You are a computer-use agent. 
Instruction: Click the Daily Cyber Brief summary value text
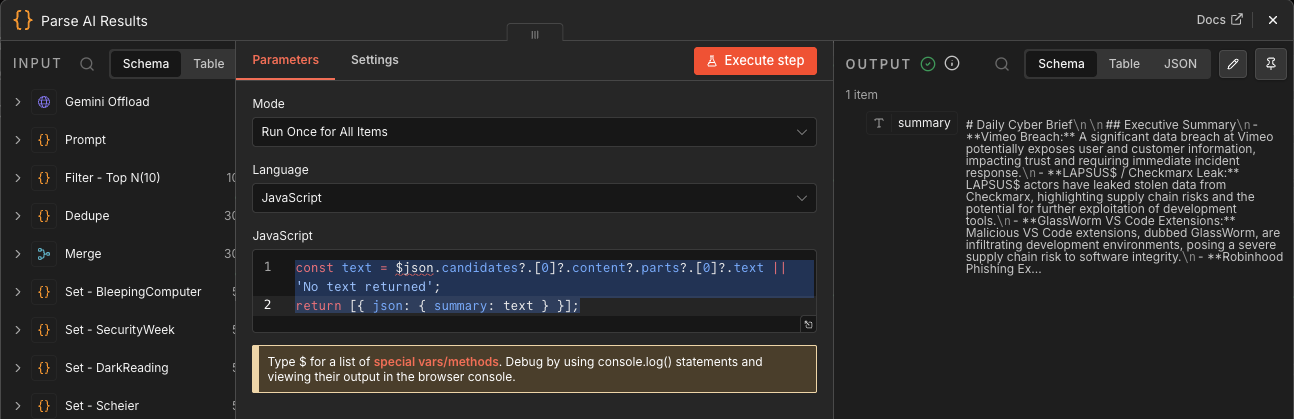pyautogui.click(x=1124, y=197)
